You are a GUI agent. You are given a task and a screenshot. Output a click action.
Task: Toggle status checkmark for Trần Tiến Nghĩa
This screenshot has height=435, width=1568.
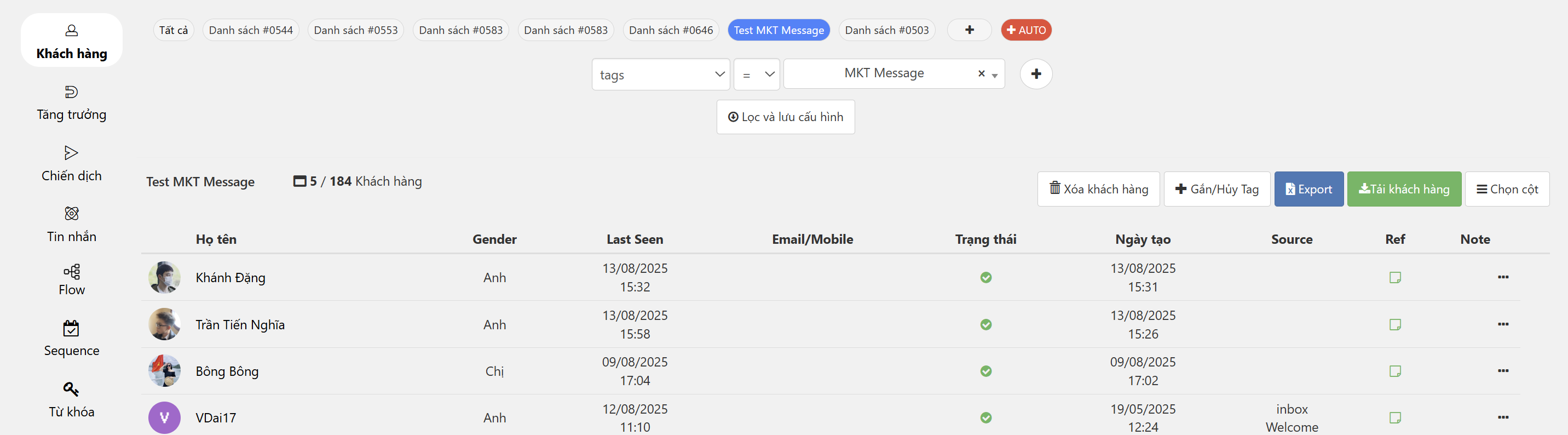[x=985, y=325]
